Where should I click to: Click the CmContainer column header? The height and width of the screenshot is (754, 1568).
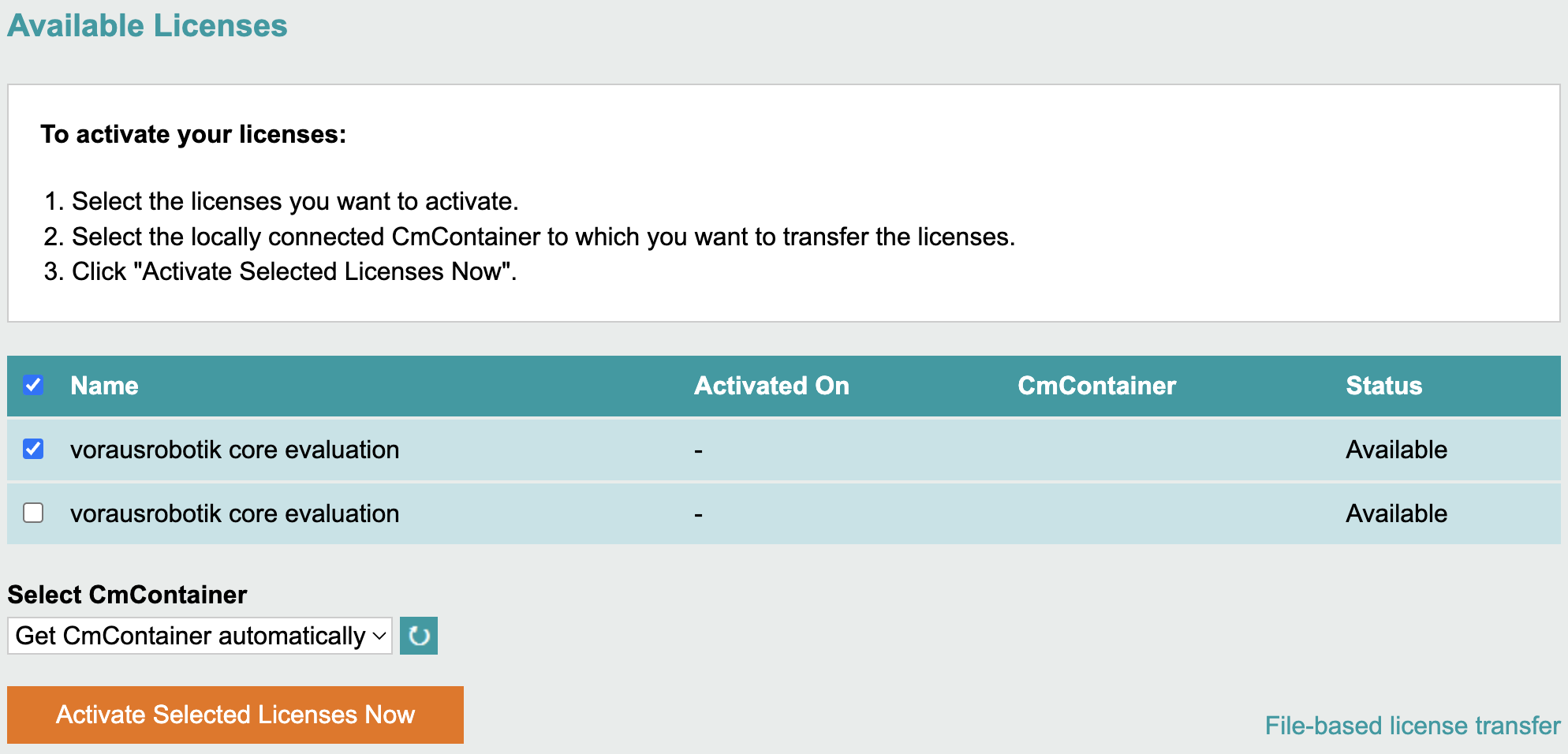click(1096, 386)
